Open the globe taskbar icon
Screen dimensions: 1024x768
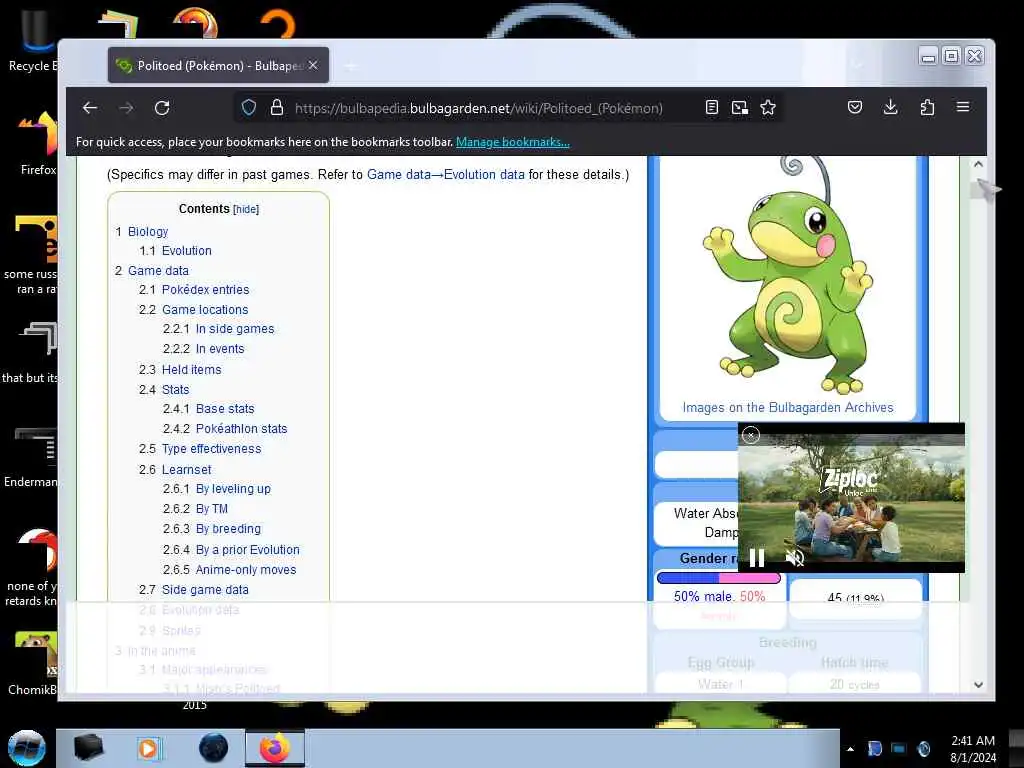coord(214,748)
